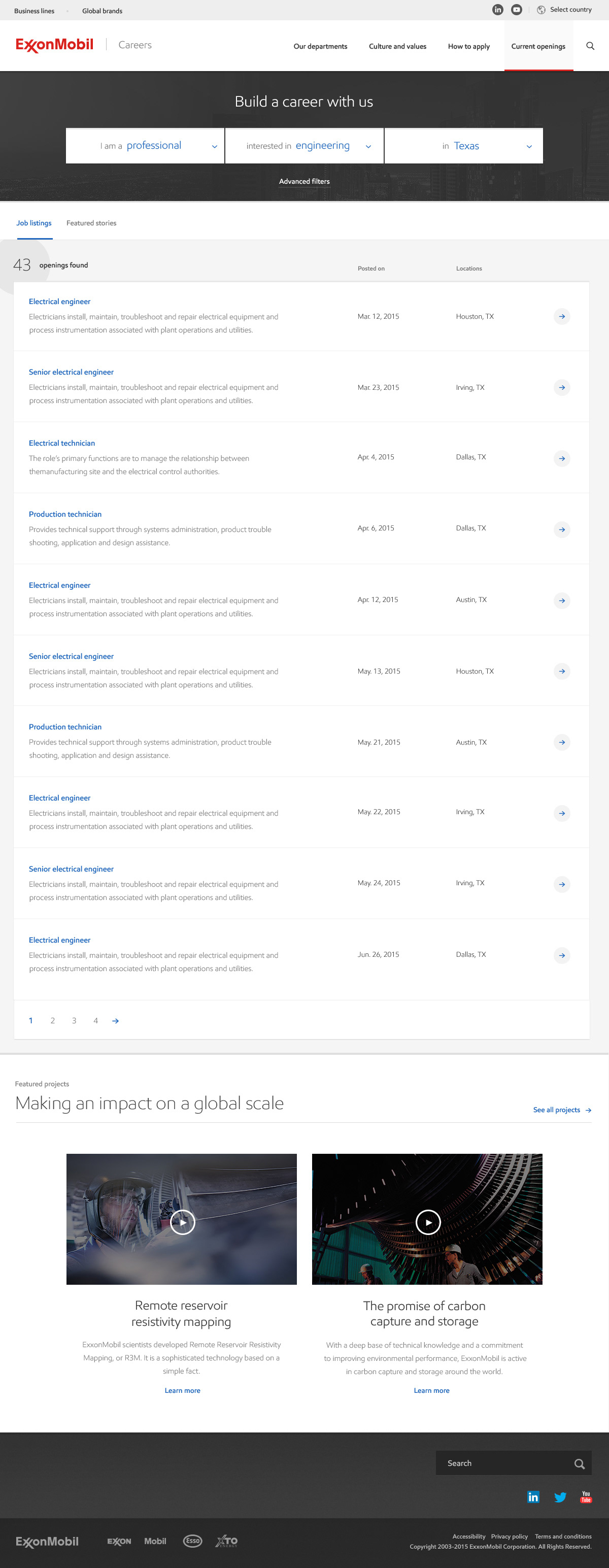Open the LinkedIn icon in top bar
The height and width of the screenshot is (1568, 609).
click(x=498, y=10)
